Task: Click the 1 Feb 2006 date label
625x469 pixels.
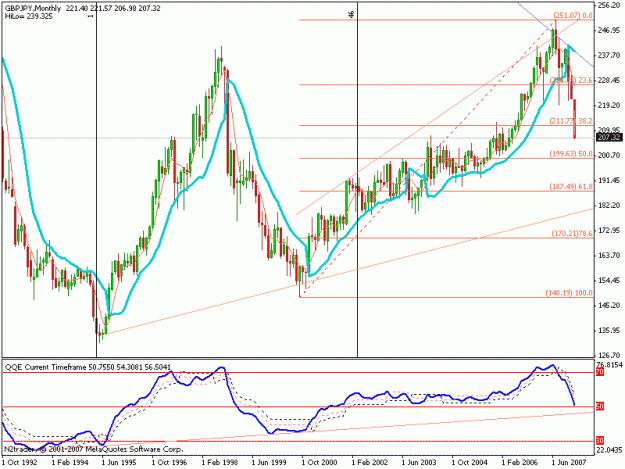Action: tap(519, 462)
